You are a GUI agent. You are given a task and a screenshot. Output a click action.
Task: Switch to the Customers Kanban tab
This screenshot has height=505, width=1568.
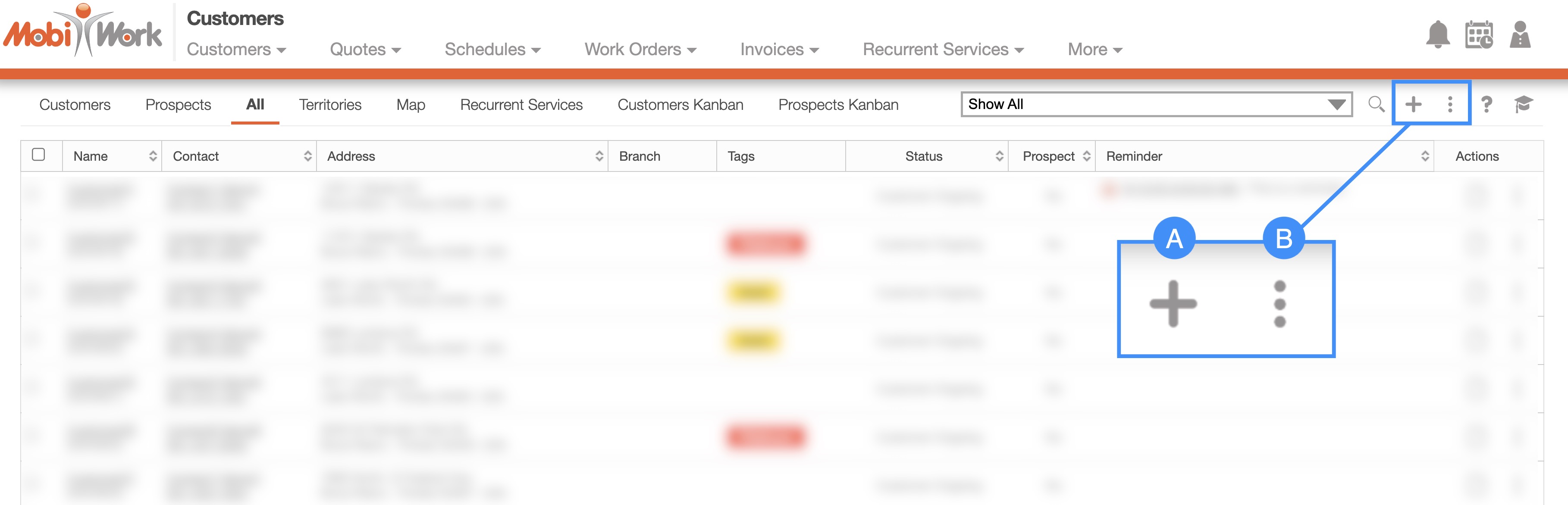point(680,105)
